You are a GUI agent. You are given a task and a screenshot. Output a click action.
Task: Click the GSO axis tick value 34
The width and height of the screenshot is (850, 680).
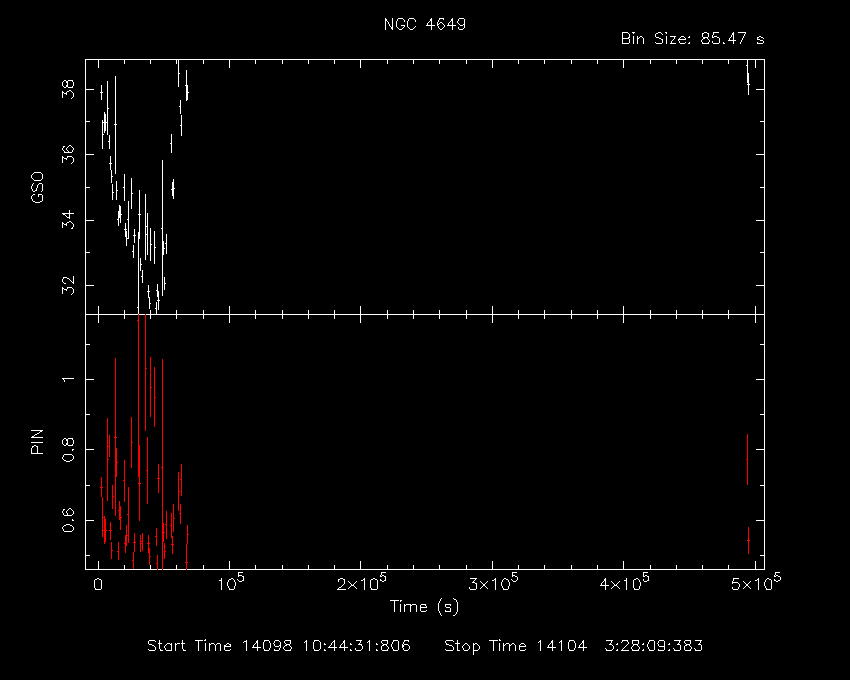69,220
